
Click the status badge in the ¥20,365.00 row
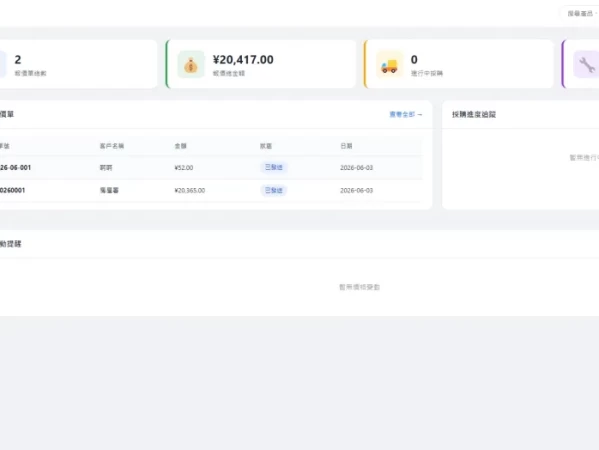click(274, 190)
